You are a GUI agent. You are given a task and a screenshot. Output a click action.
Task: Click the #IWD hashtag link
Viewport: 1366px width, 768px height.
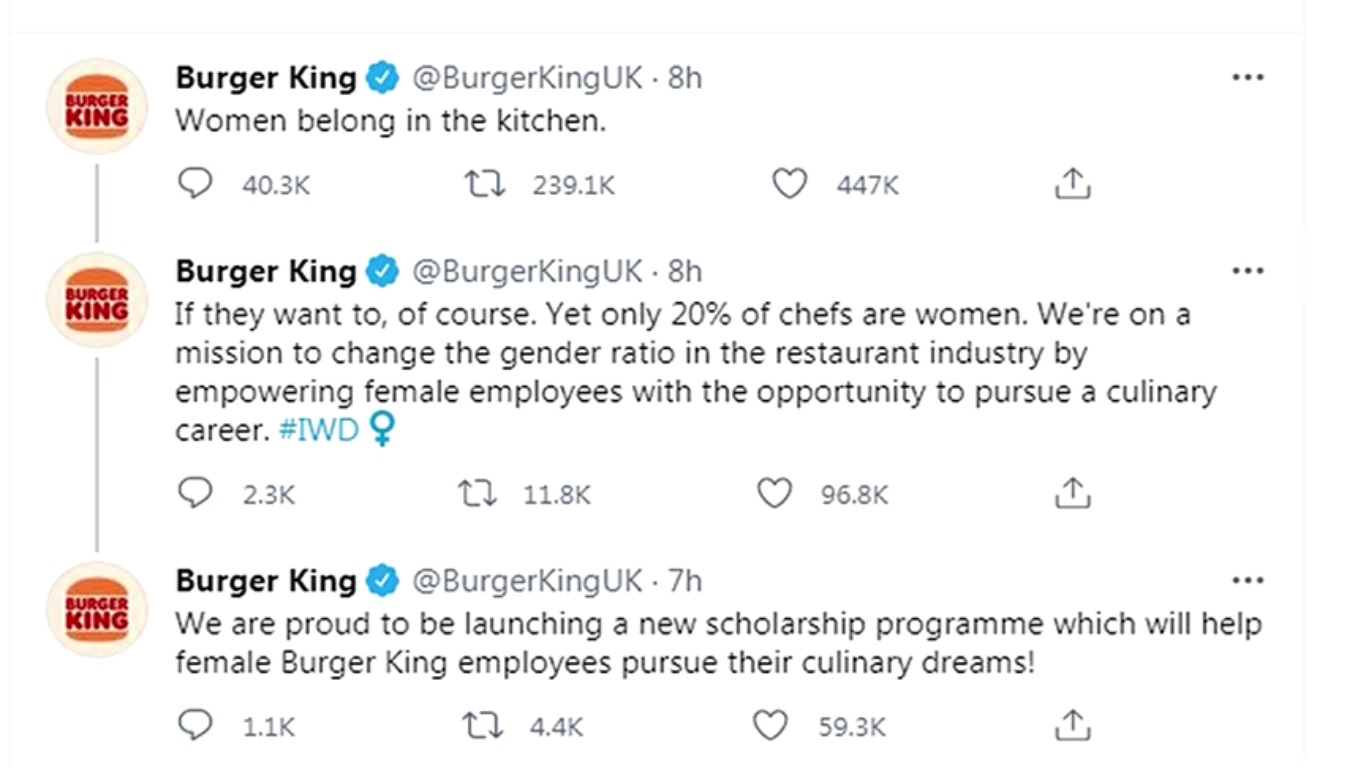point(318,430)
